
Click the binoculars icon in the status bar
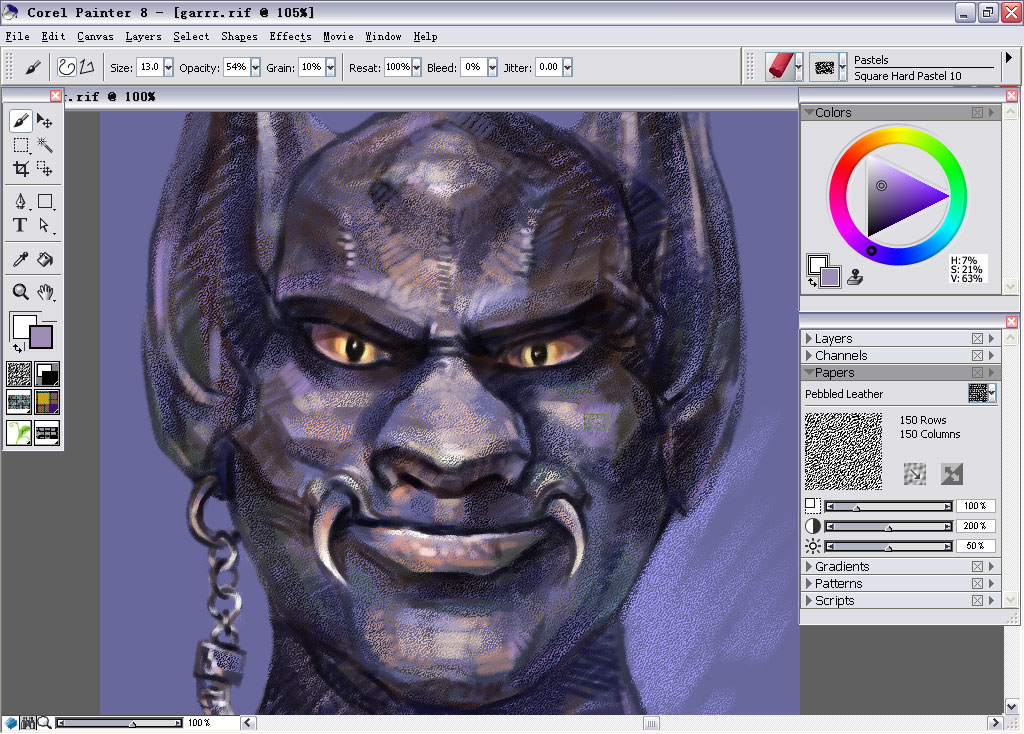tap(28, 723)
